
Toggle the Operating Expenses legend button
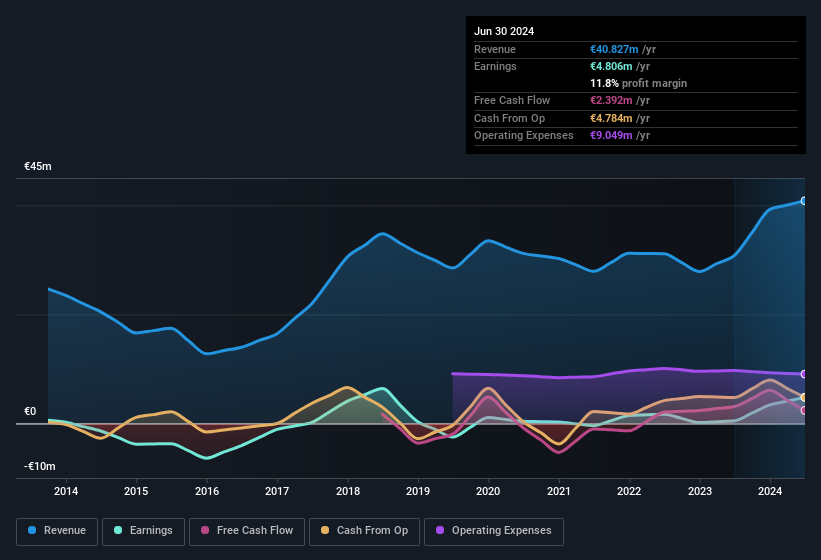[x=494, y=531]
